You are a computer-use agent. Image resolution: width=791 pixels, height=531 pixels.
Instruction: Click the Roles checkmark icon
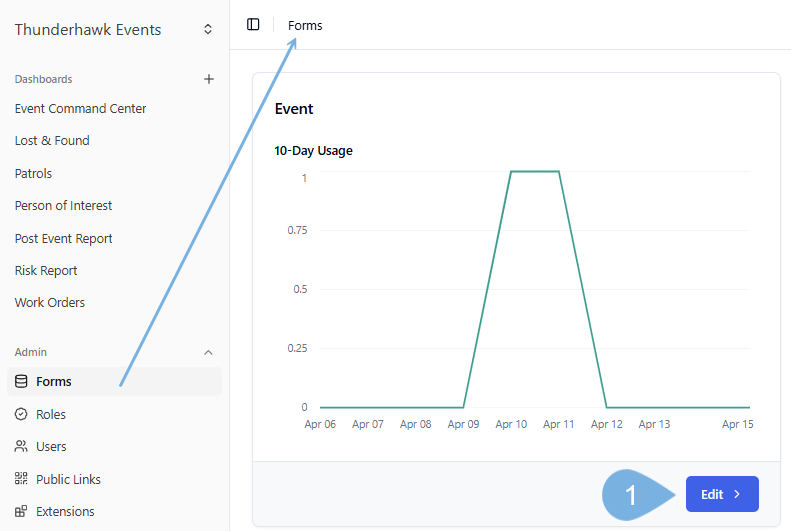tap(21, 414)
